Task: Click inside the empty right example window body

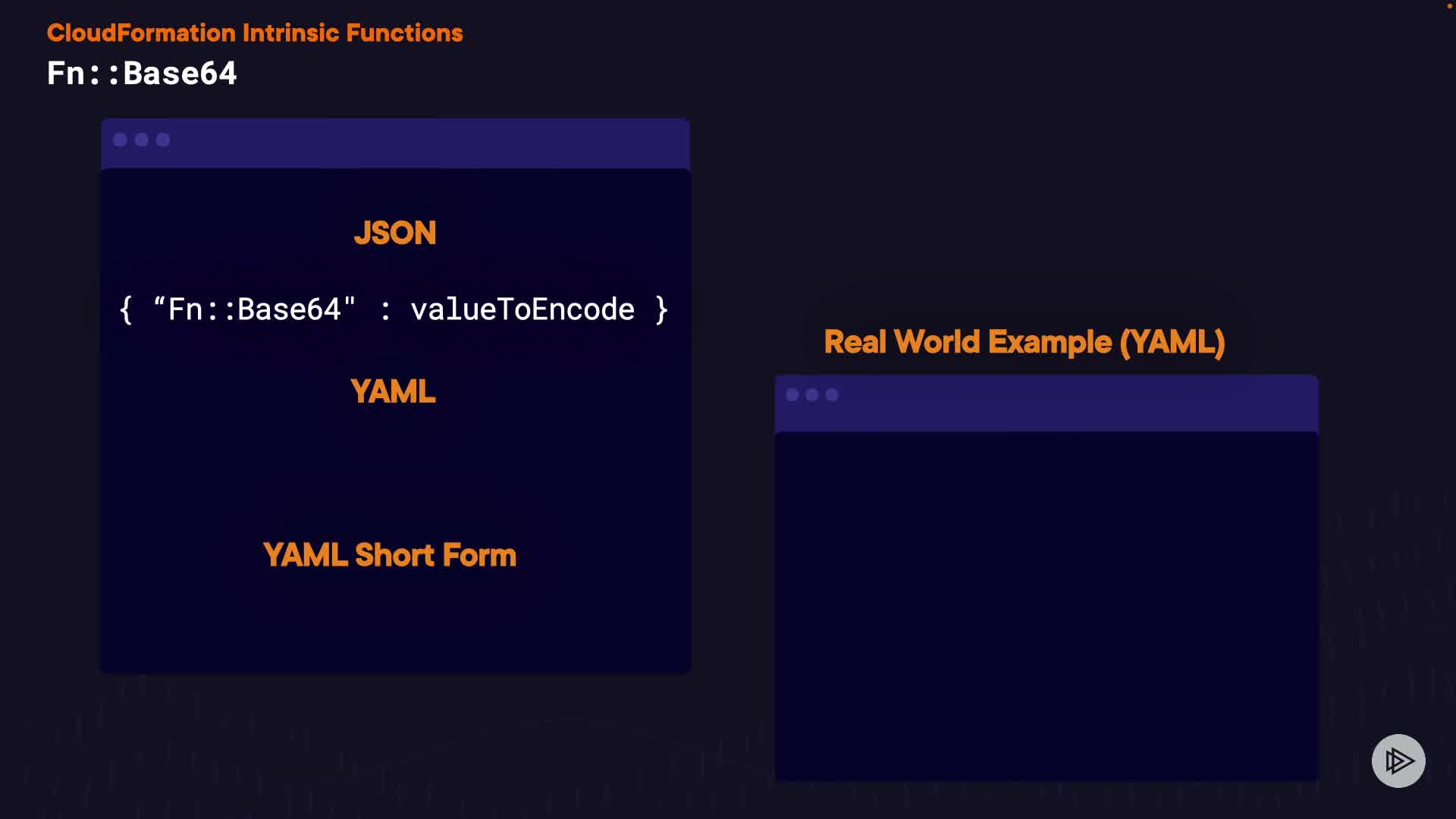Action: (1046, 607)
